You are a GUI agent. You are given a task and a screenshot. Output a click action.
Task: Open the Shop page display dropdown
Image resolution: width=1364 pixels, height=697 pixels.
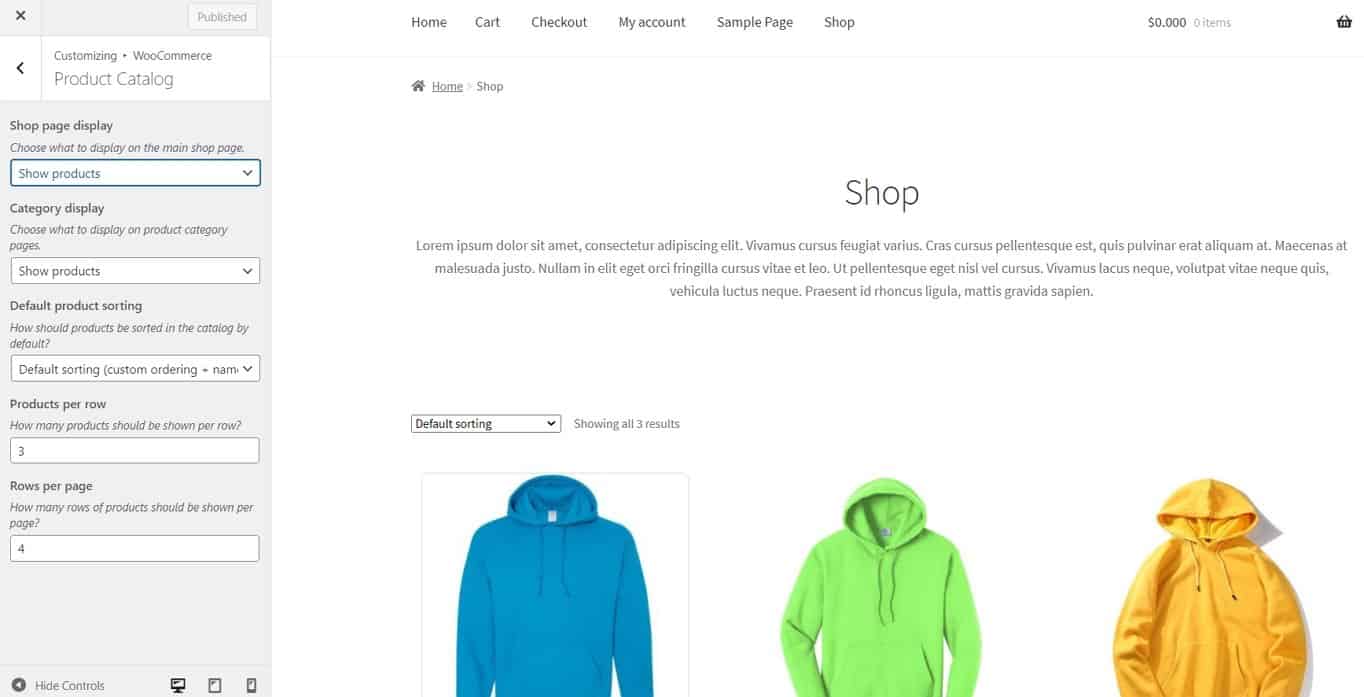point(135,173)
